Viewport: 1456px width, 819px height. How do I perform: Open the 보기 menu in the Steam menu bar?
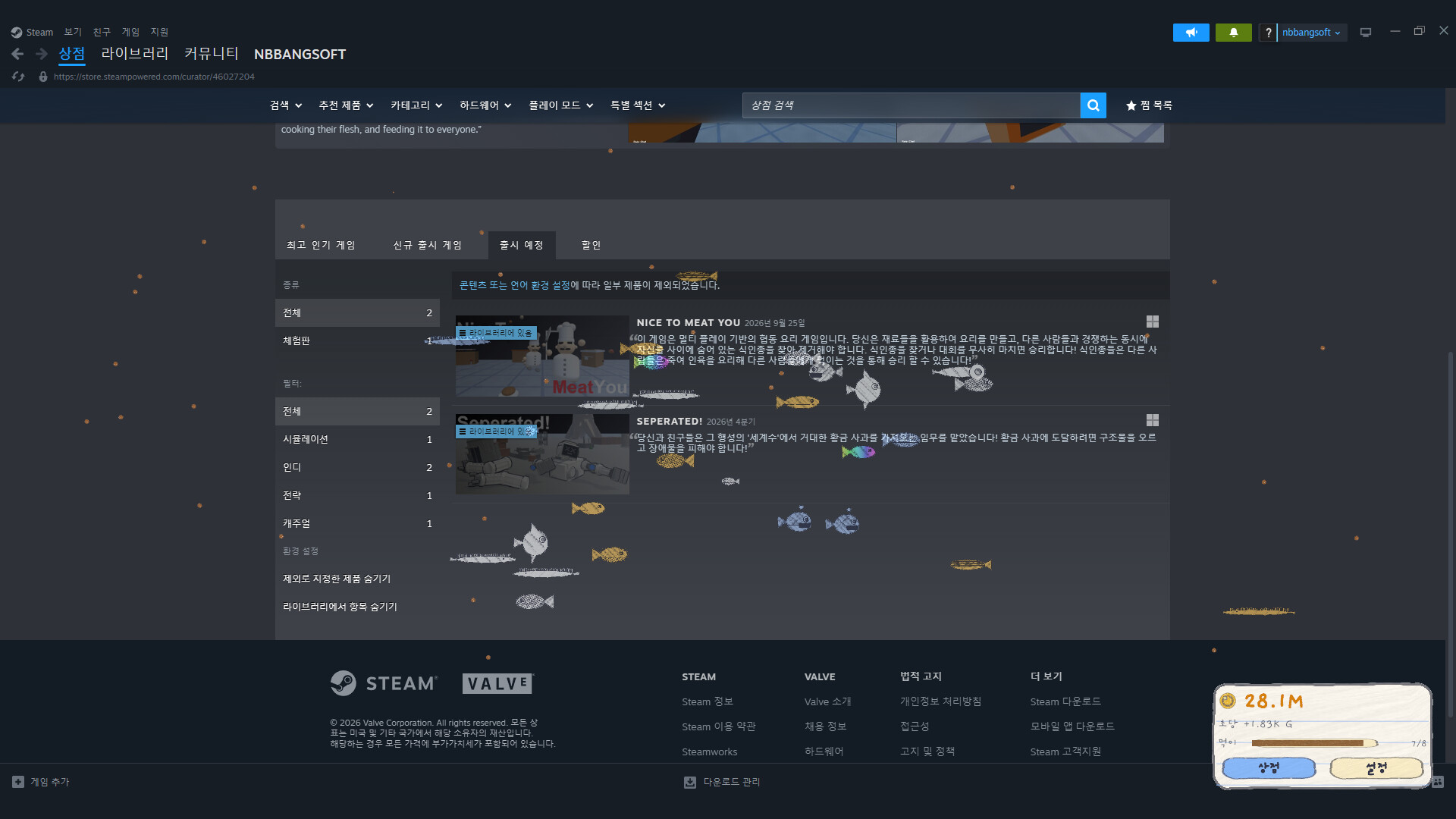pos(73,32)
